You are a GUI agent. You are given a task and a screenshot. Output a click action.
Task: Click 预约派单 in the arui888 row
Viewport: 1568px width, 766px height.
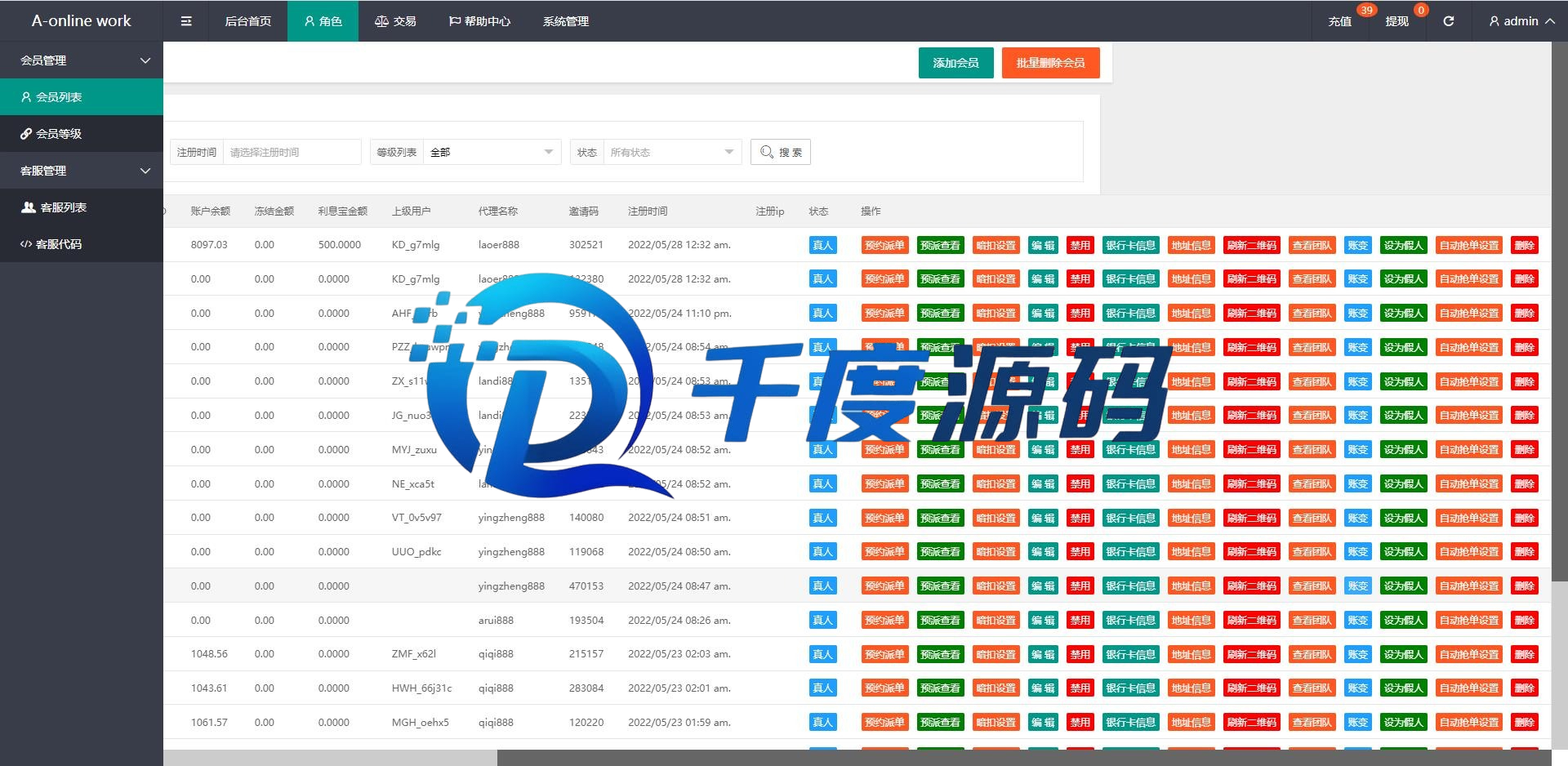point(884,621)
